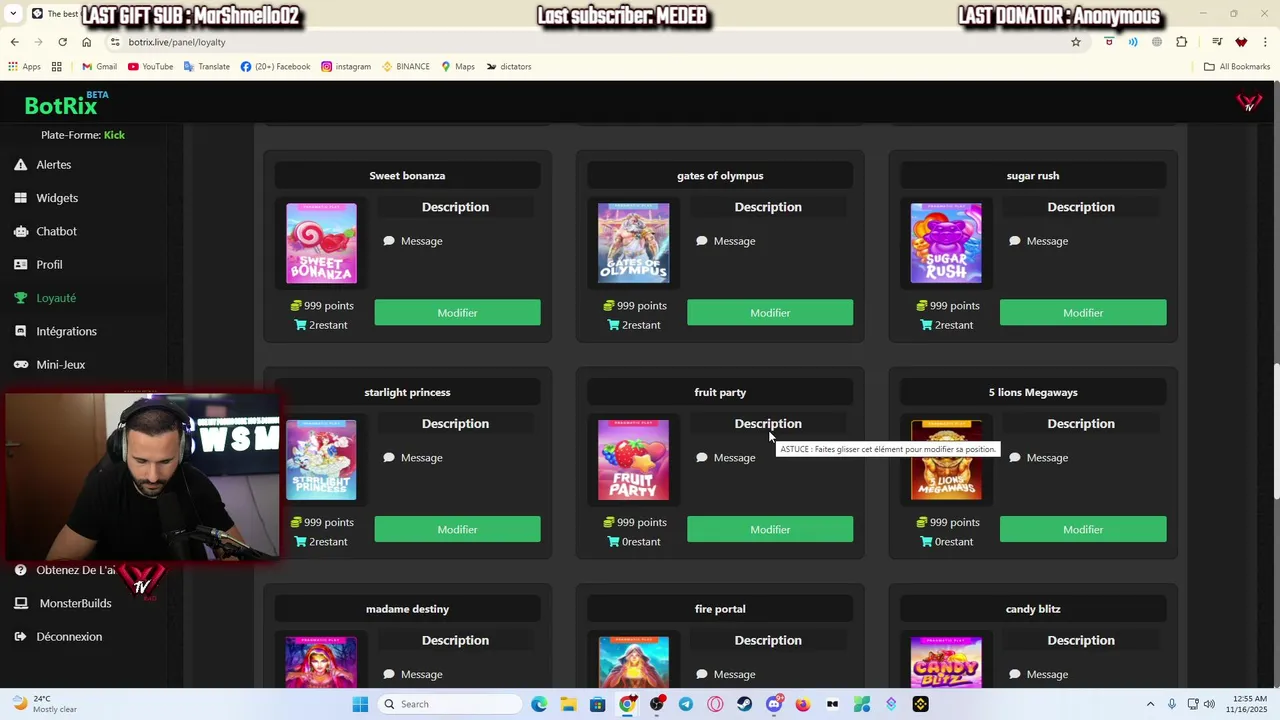Click Message icon in Sweet bonanza card

pos(389,241)
